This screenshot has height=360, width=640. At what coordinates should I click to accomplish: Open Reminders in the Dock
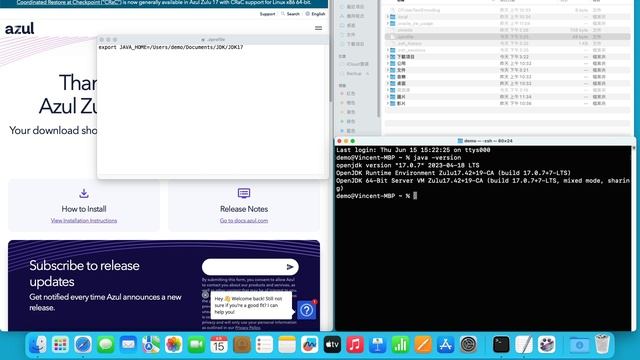point(264,345)
